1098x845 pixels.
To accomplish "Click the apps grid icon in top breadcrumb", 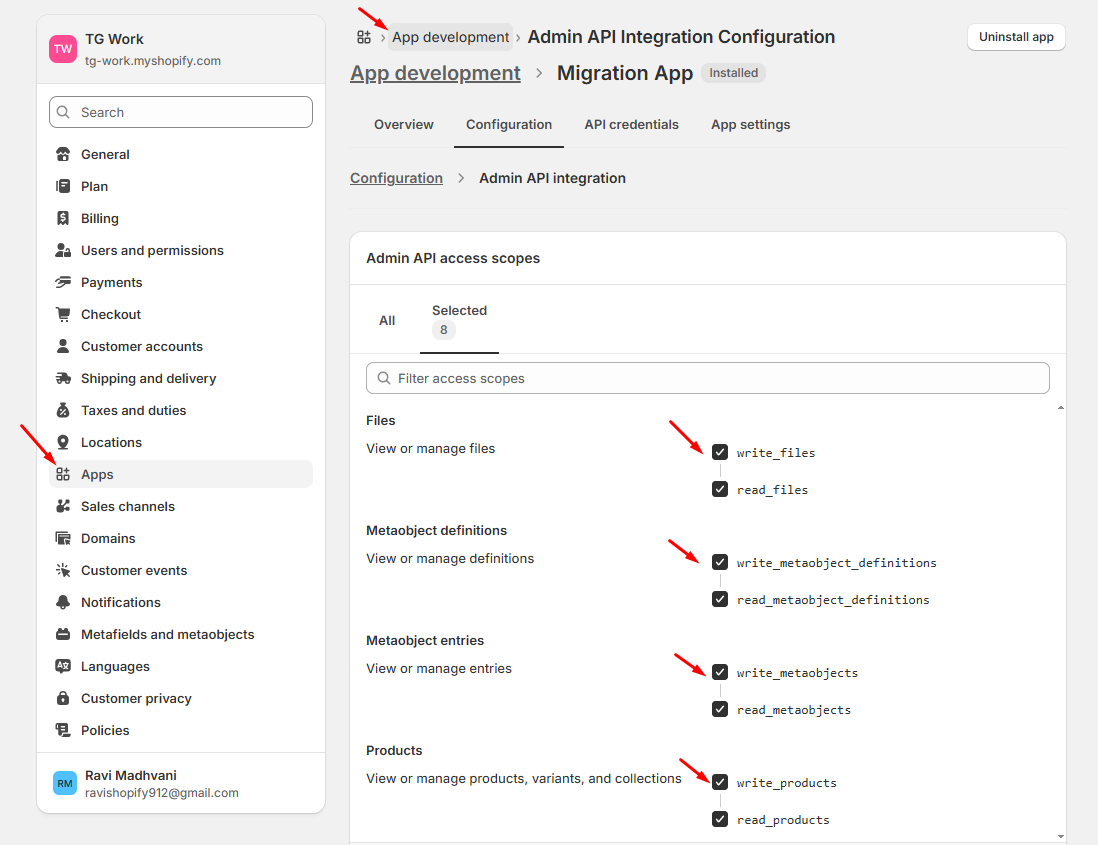I will click(x=364, y=37).
